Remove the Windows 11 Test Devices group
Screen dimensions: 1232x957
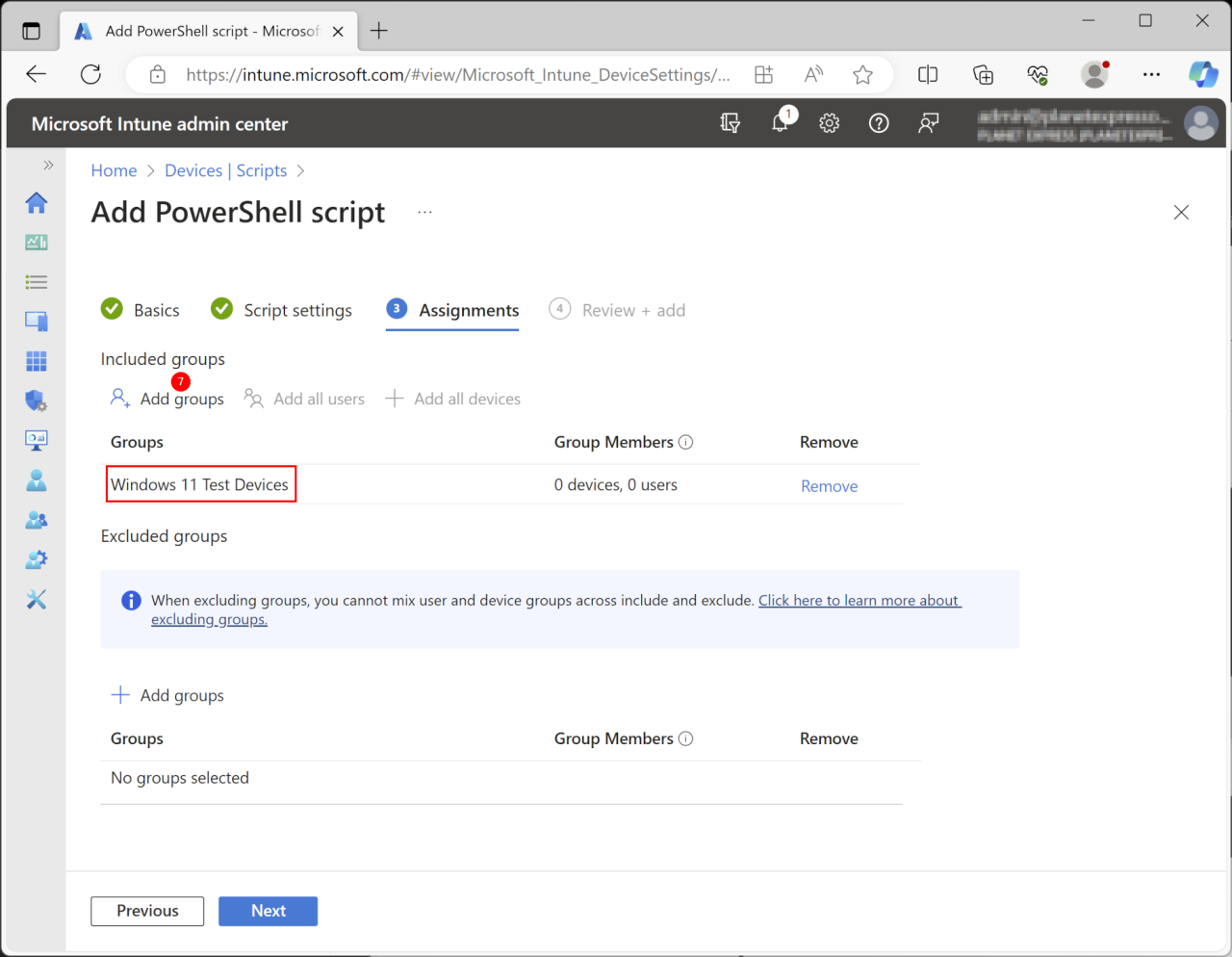pos(829,486)
